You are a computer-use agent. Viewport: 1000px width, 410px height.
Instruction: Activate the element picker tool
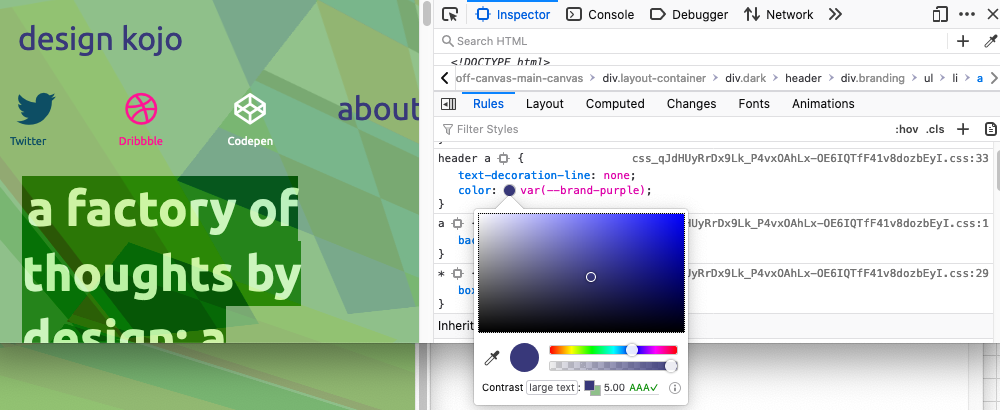(450, 14)
